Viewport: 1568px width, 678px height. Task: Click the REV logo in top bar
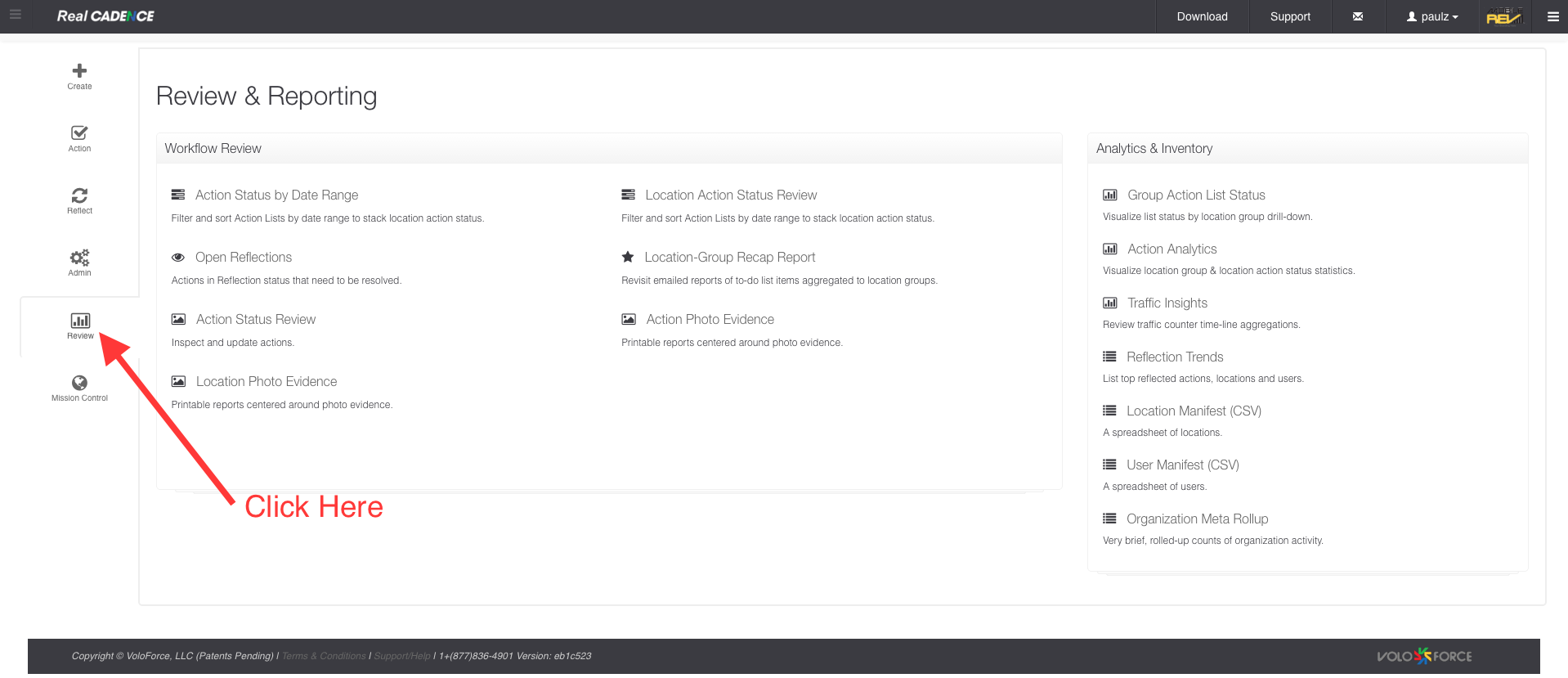point(1503,16)
